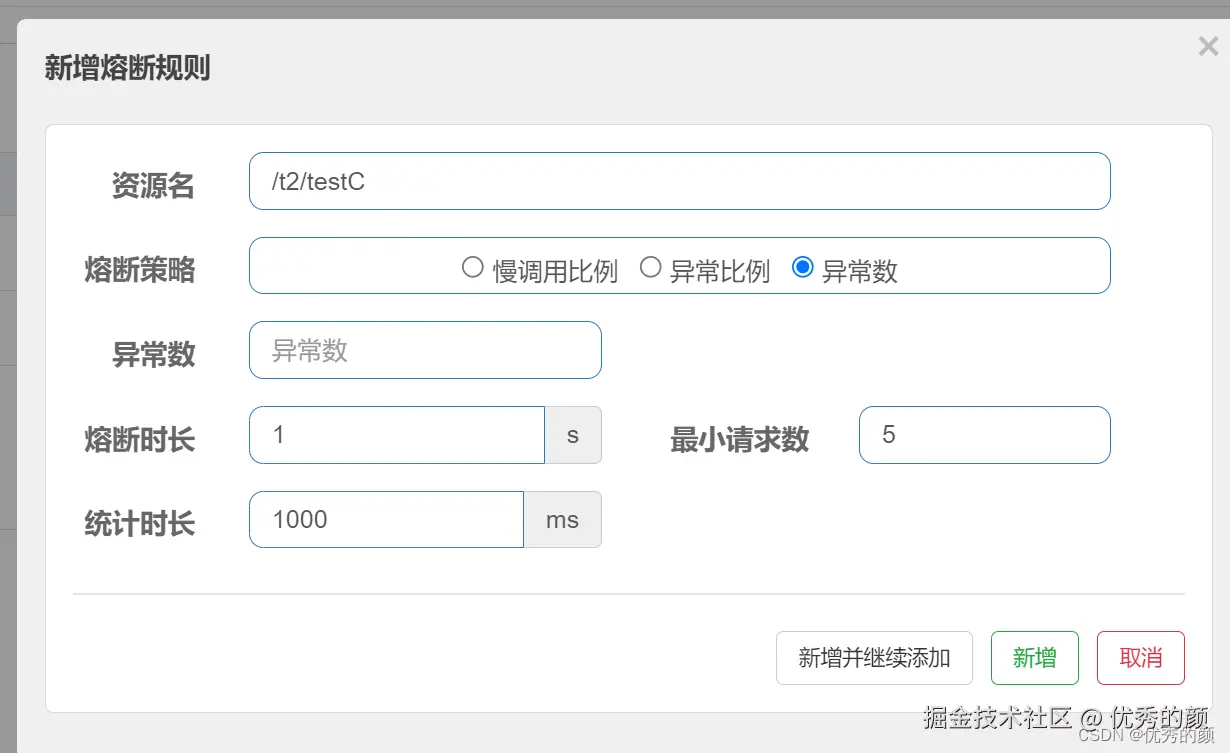This screenshot has height=753, width=1230.
Task: Click the CSDN @优秀的颜 watermark text
Action: pyautogui.click(x=1147, y=735)
